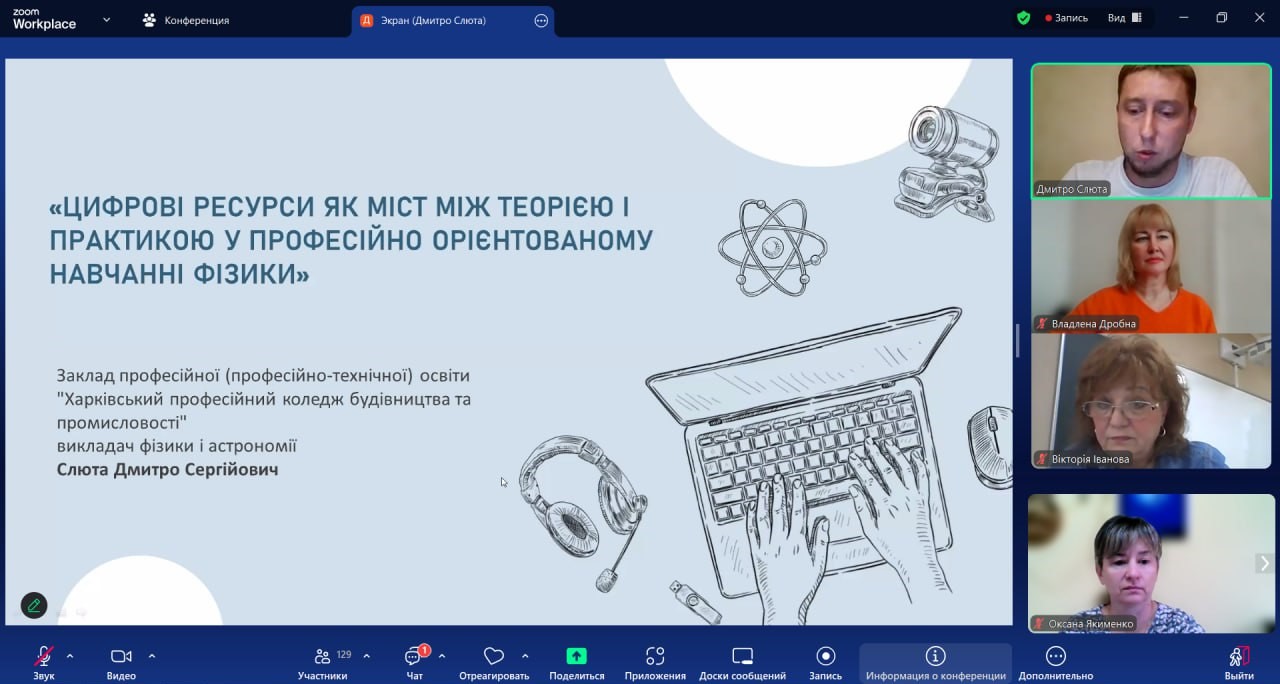1280x684 pixels.
Task: Open the Вид view layout button
Action: 1124,18
